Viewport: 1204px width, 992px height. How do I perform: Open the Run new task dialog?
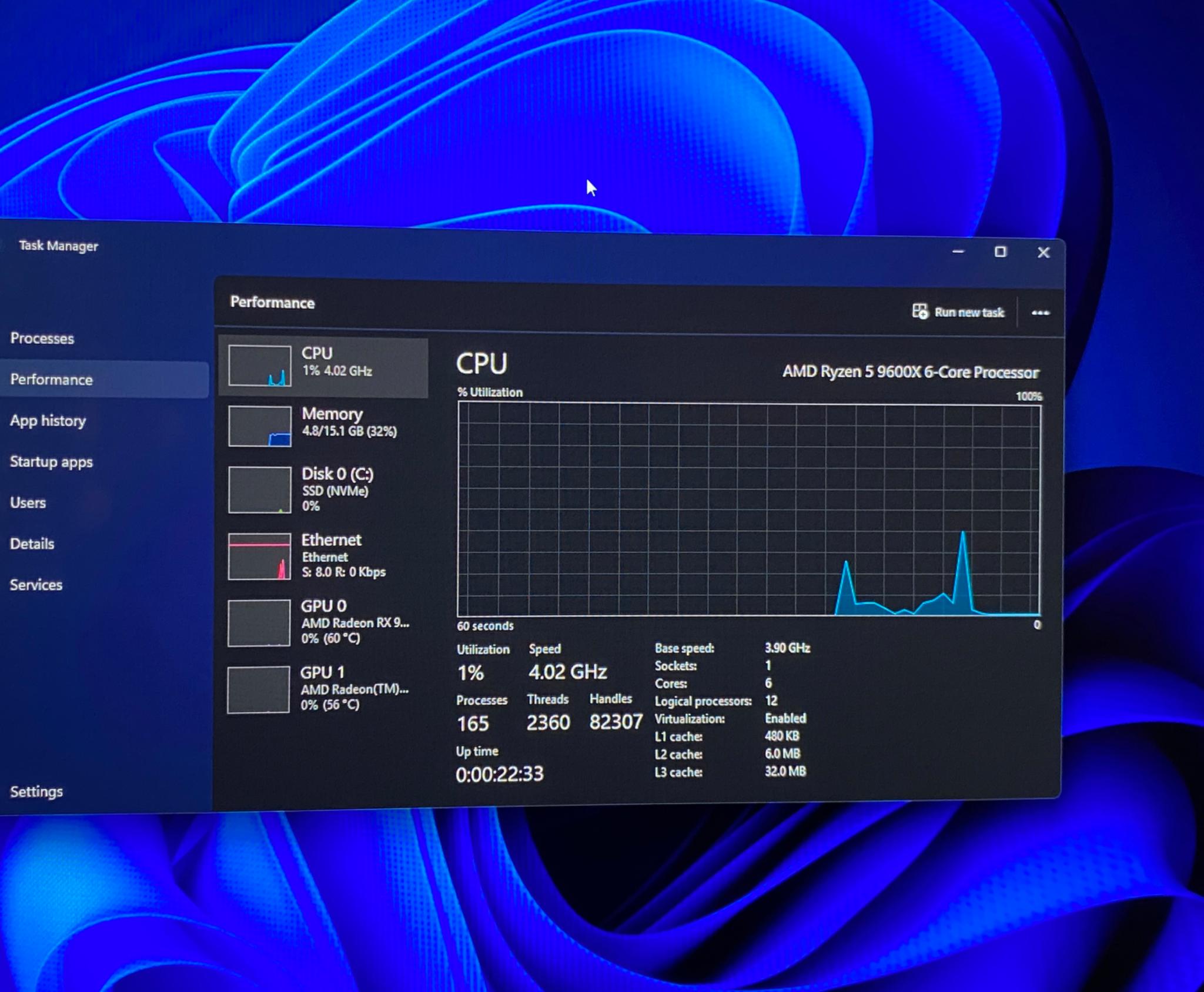tap(958, 312)
